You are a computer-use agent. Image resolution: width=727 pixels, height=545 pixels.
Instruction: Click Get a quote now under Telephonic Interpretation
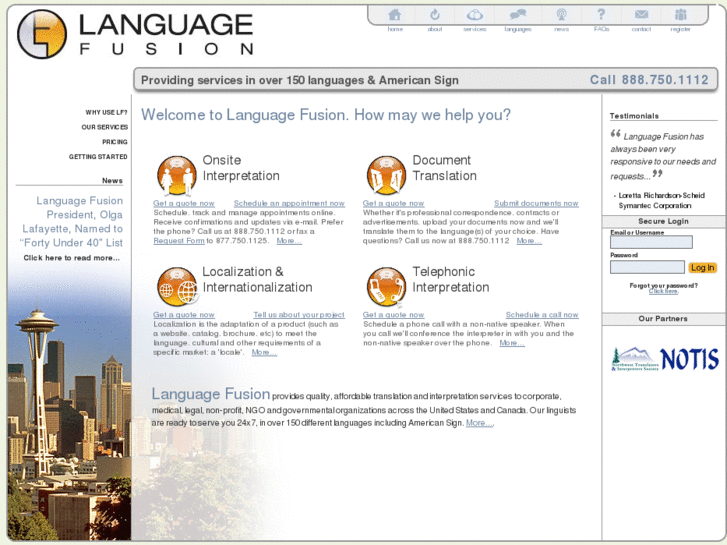393,314
